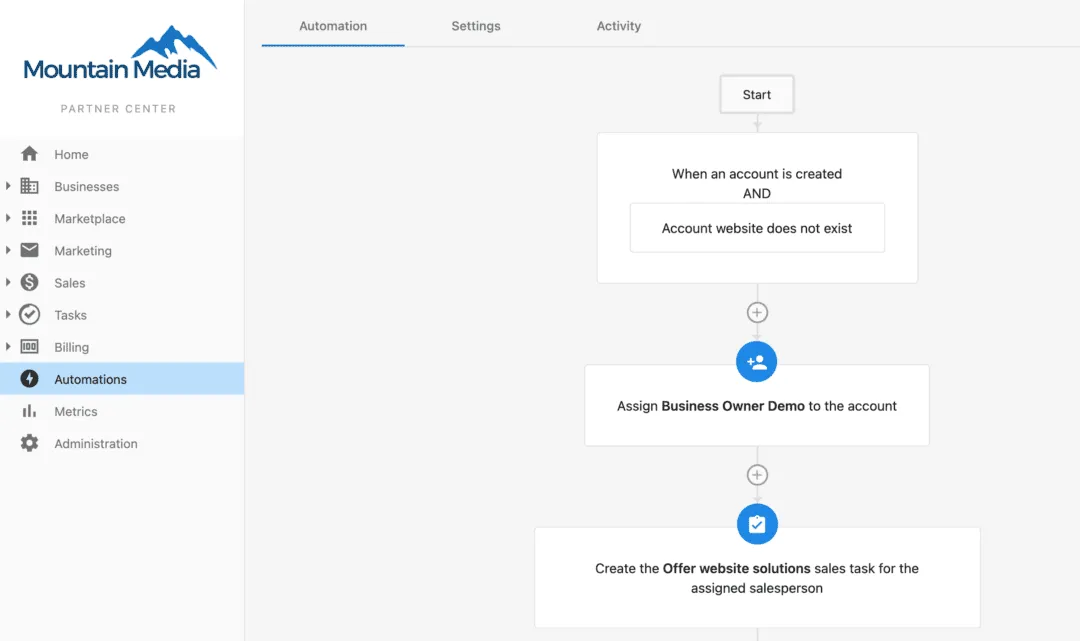This screenshot has height=641, width=1080.
Task: Expand the Businesses sidebar section
Action: [x=10, y=186]
